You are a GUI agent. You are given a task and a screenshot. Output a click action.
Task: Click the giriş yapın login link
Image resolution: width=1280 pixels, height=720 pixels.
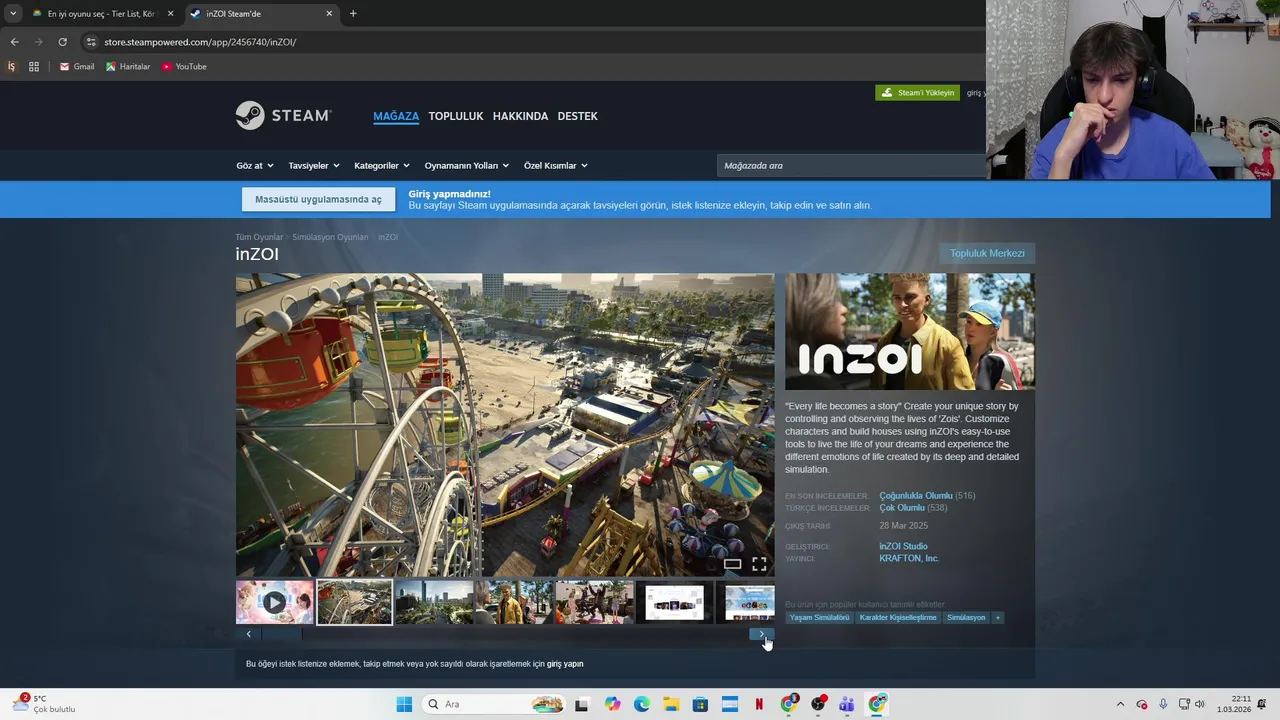(x=565, y=664)
